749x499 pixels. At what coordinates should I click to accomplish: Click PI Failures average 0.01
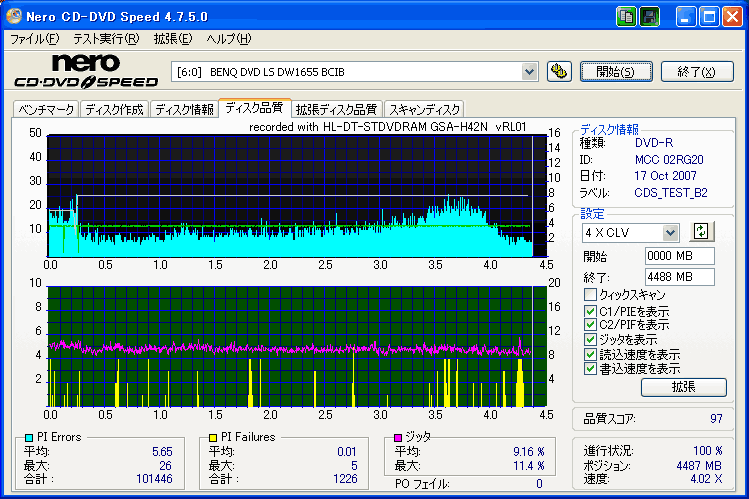click(x=347, y=451)
